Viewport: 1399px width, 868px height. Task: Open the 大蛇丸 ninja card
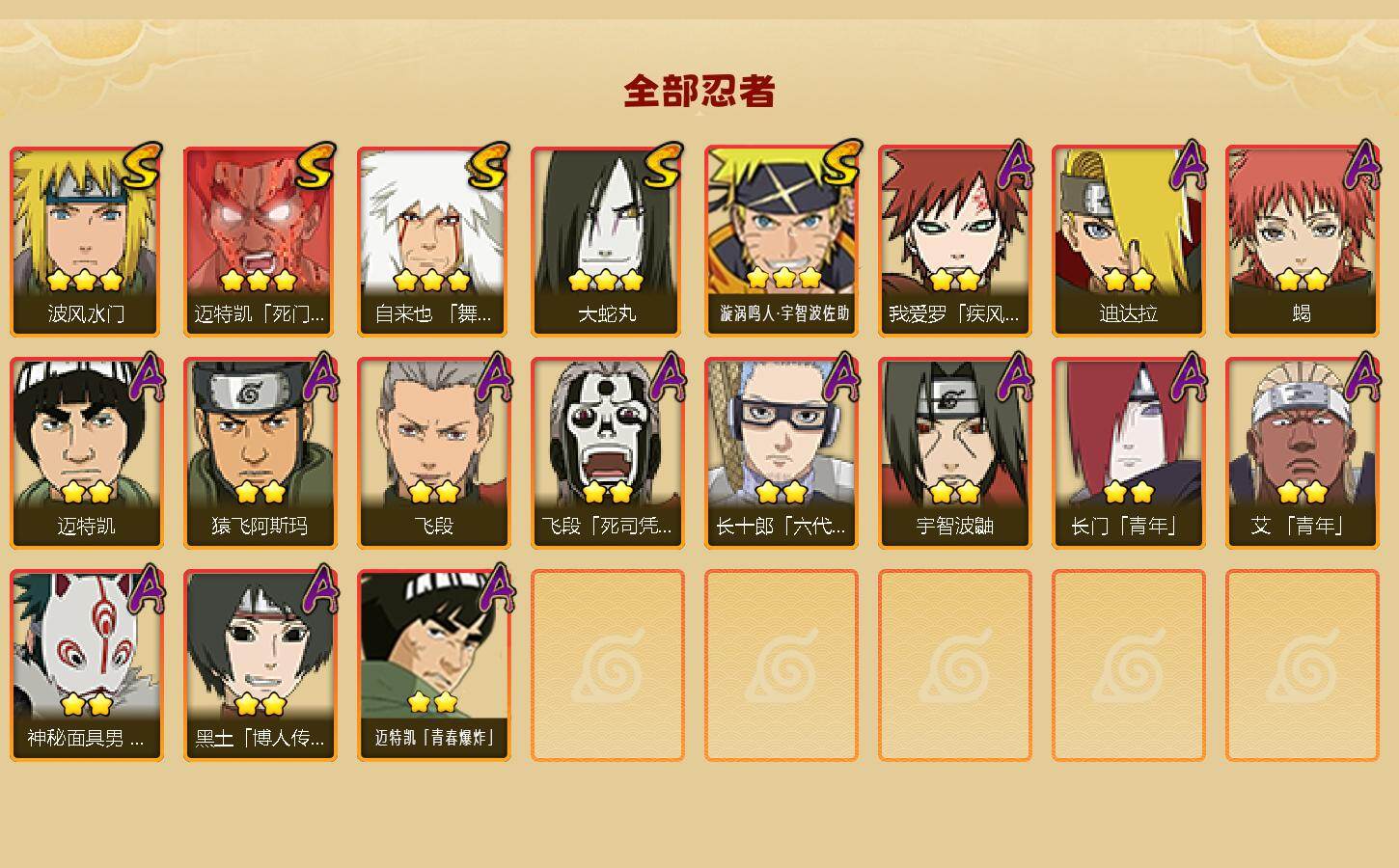point(608,241)
